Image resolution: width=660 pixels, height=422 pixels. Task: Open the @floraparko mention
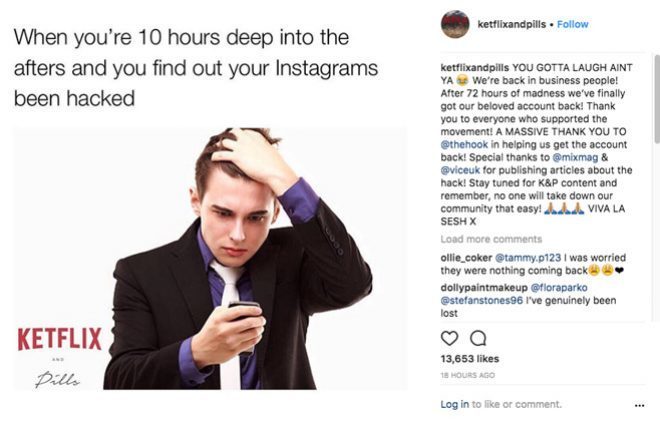point(559,287)
